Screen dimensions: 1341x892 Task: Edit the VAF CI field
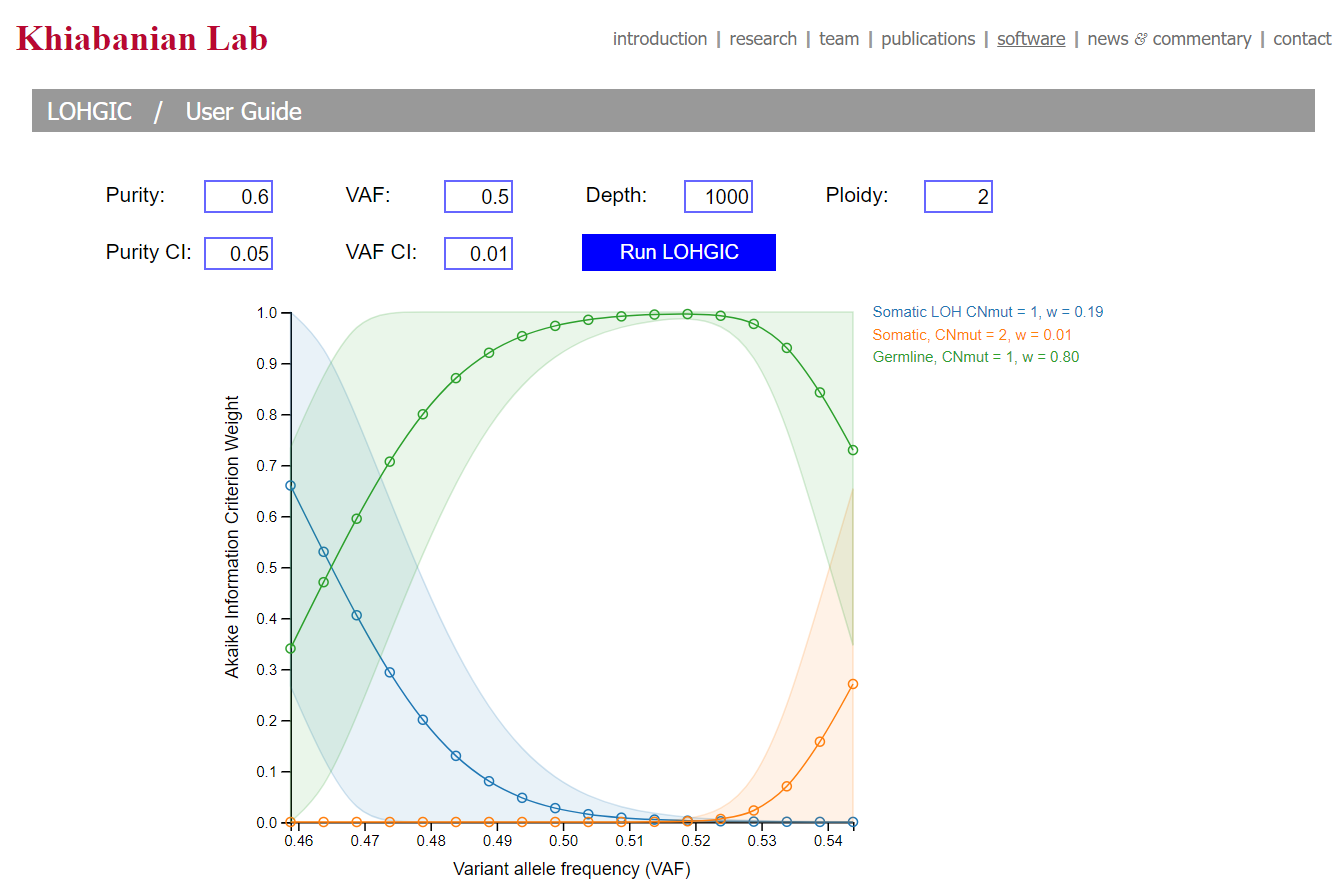coord(479,254)
